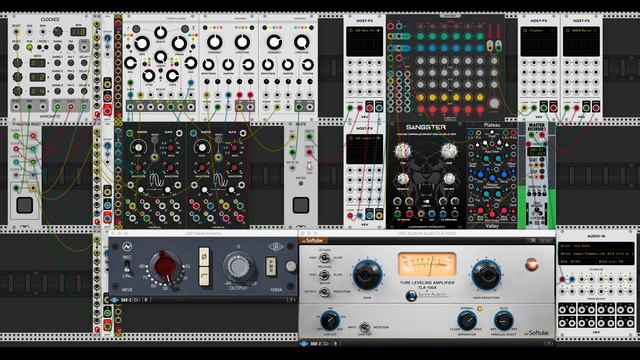Click the third ratio display on Clocked
The image size is (640, 360).
(37, 91)
